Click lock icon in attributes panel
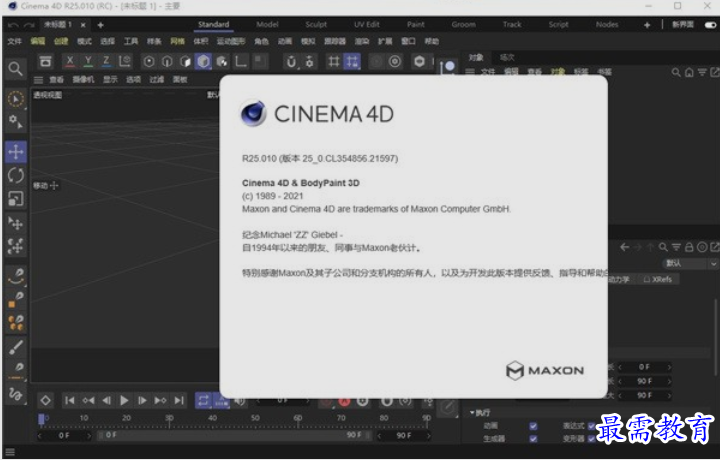The height and width of the screenshot is (460, 720). [x=689, y=247]
